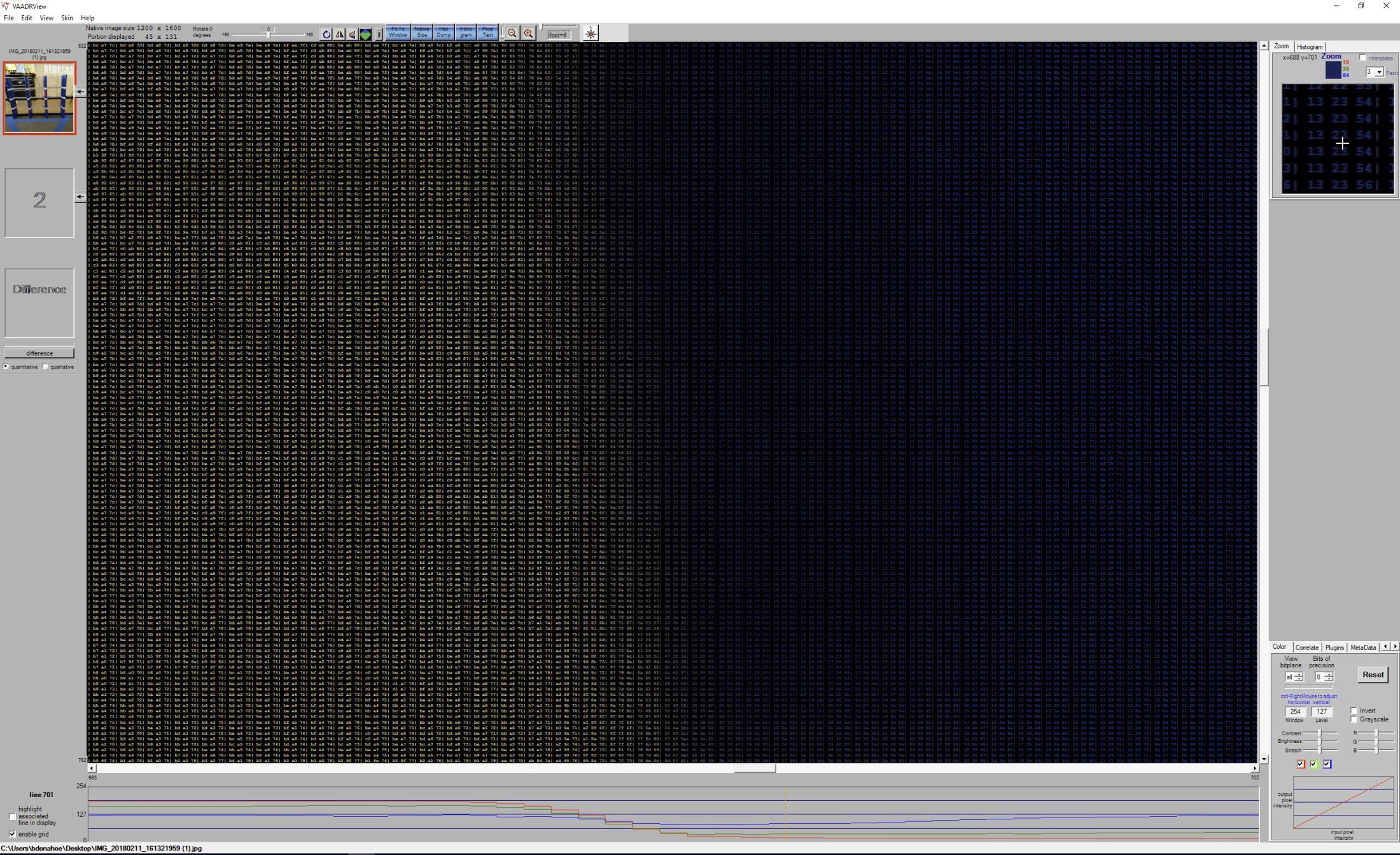Click the empty image slot labeled 2

(39, 202)
